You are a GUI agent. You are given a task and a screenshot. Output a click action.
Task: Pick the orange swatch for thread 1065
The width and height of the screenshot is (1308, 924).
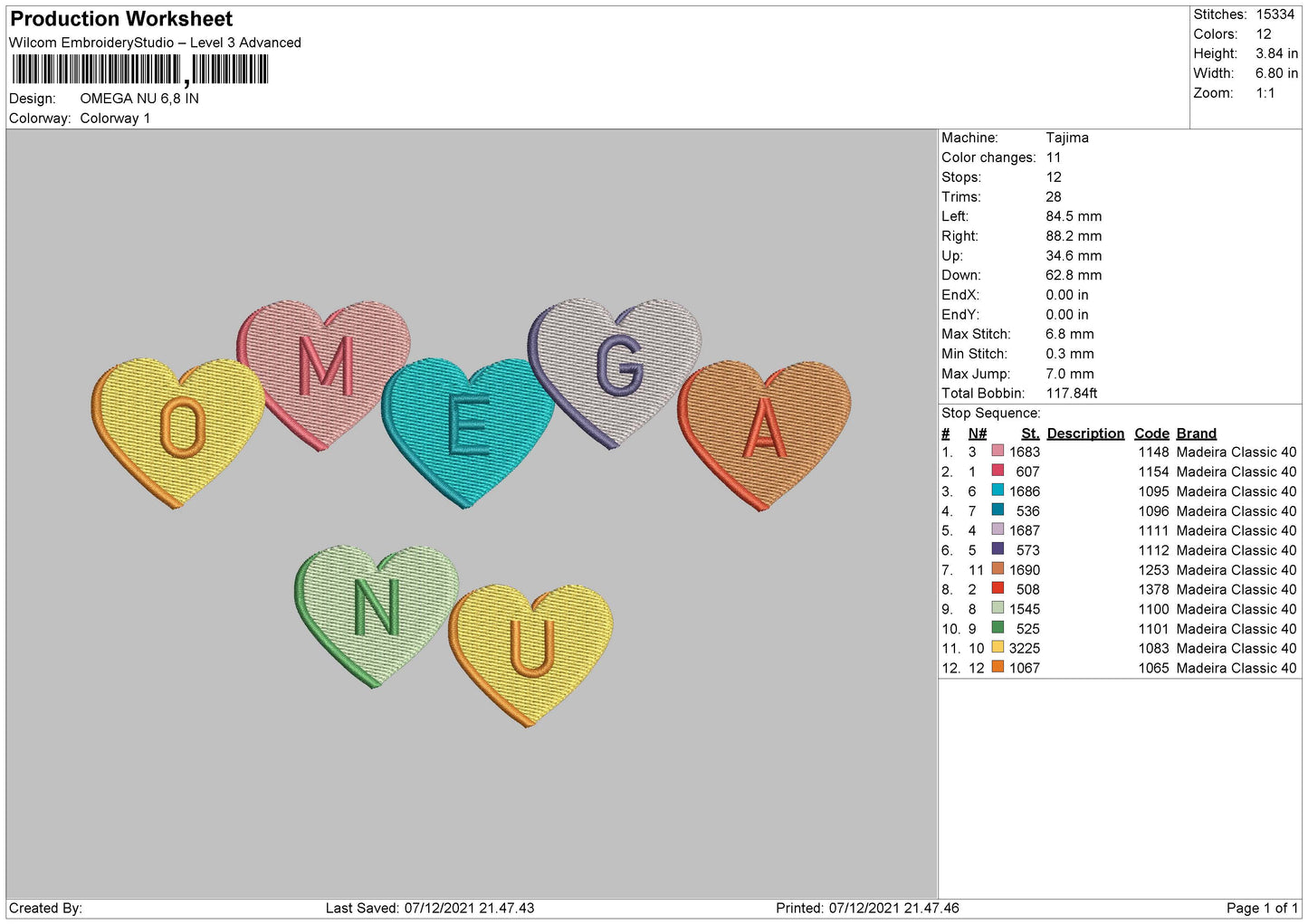click(x=998, y=667)
